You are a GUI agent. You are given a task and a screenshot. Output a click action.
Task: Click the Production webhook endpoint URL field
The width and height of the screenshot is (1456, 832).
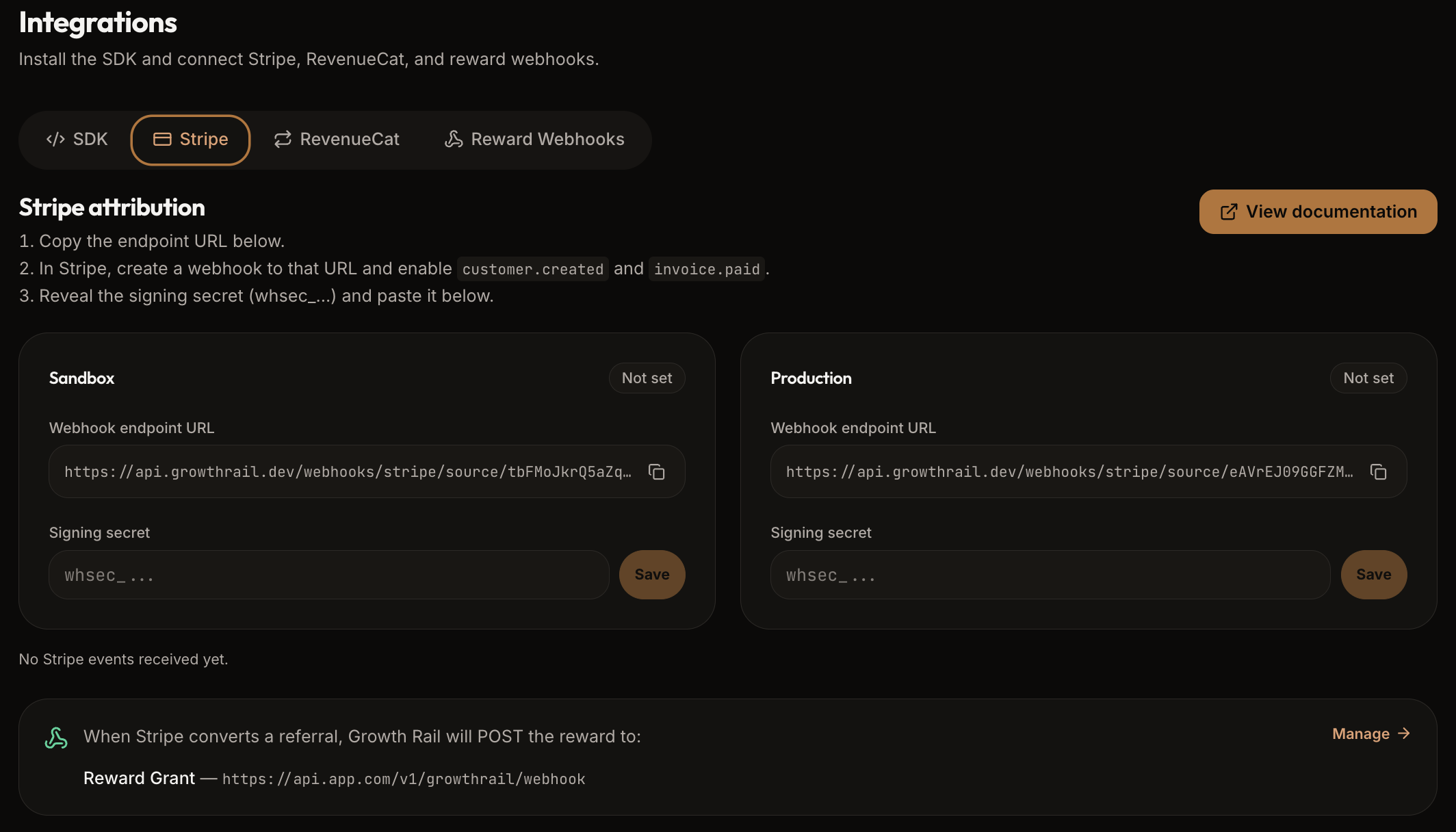click(x=1089, y=471)
